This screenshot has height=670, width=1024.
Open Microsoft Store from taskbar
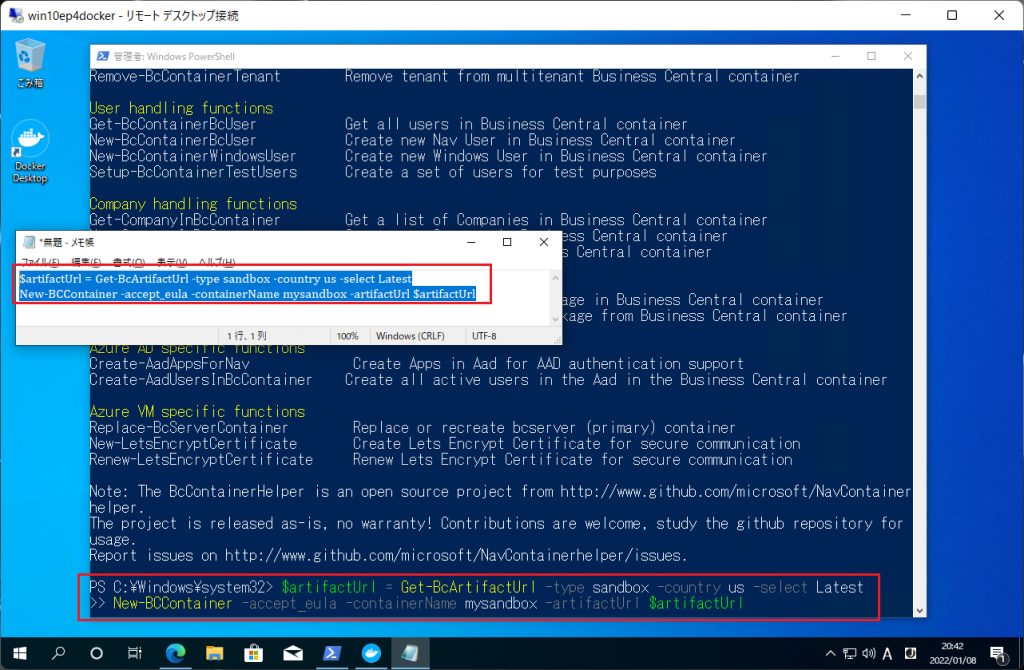(253, 653)
